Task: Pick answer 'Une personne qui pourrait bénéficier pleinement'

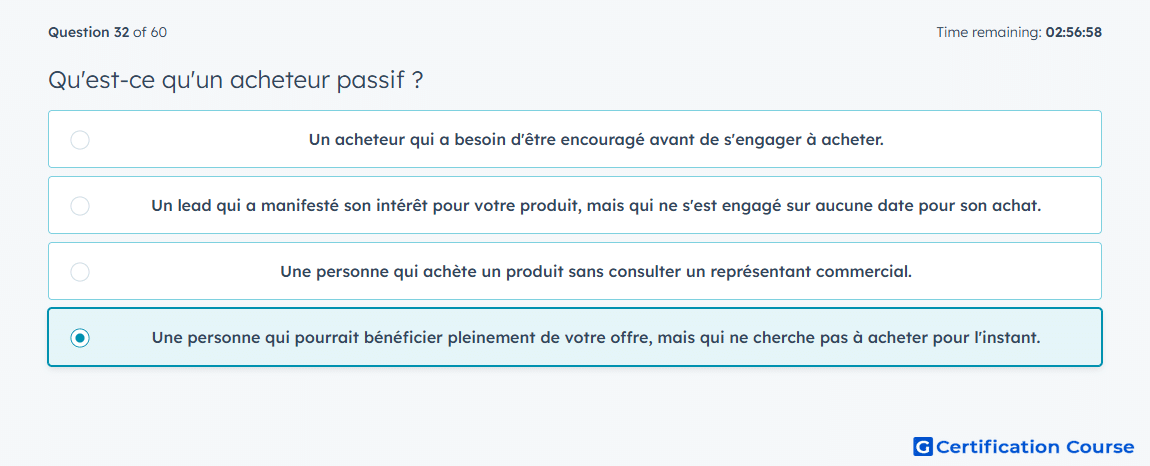Action: (596, 338)
